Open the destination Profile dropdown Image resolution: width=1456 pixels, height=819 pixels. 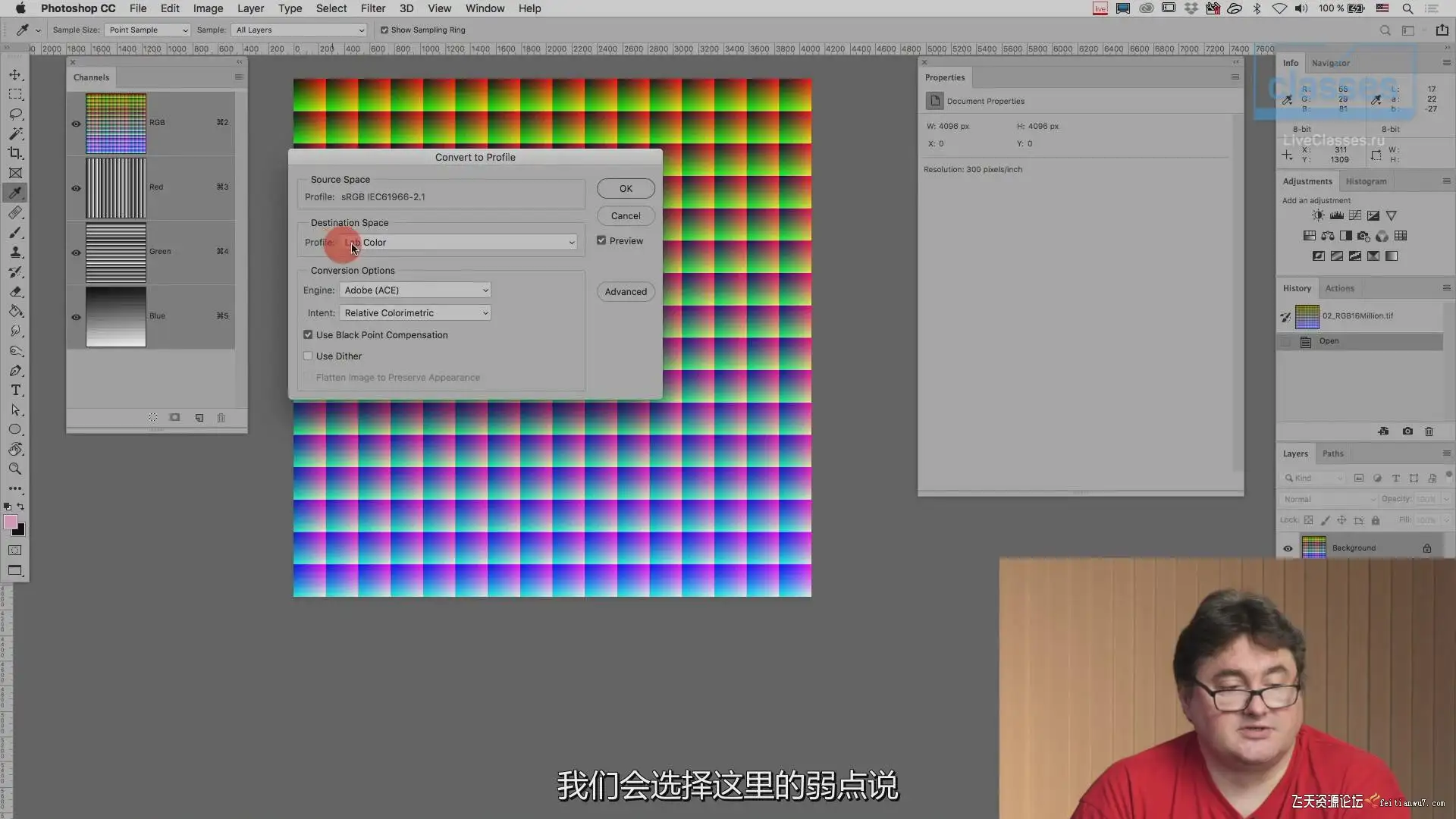coord(460,243)
